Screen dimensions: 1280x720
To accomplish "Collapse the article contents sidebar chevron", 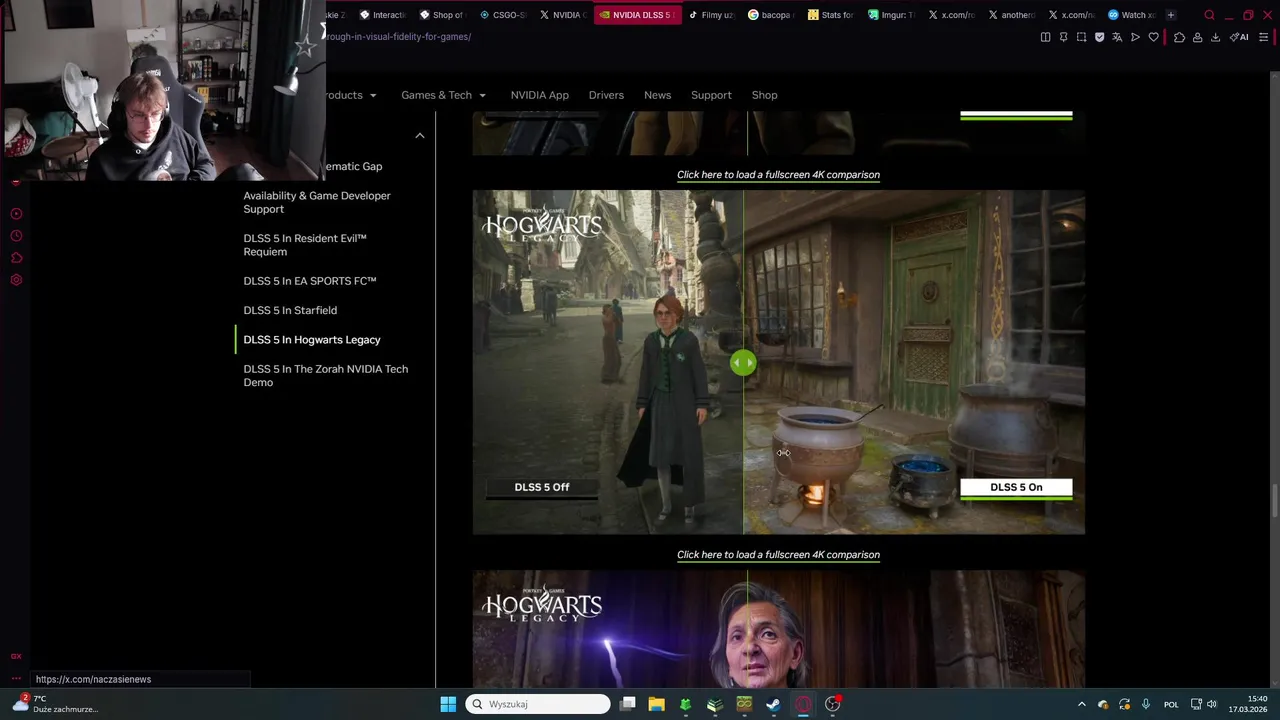I will coord(420,135).
